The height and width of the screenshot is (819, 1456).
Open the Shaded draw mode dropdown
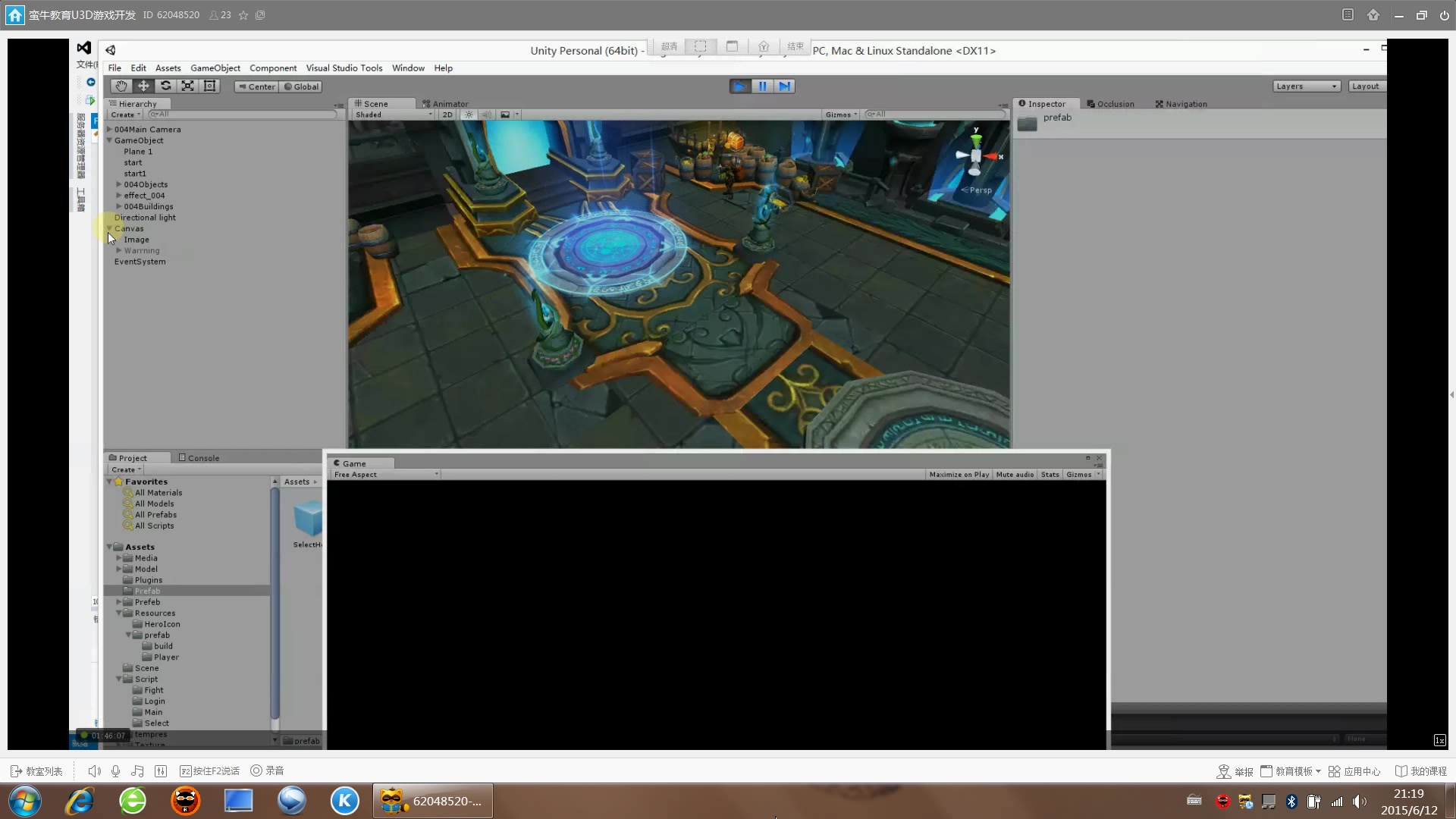pos(393,115)
